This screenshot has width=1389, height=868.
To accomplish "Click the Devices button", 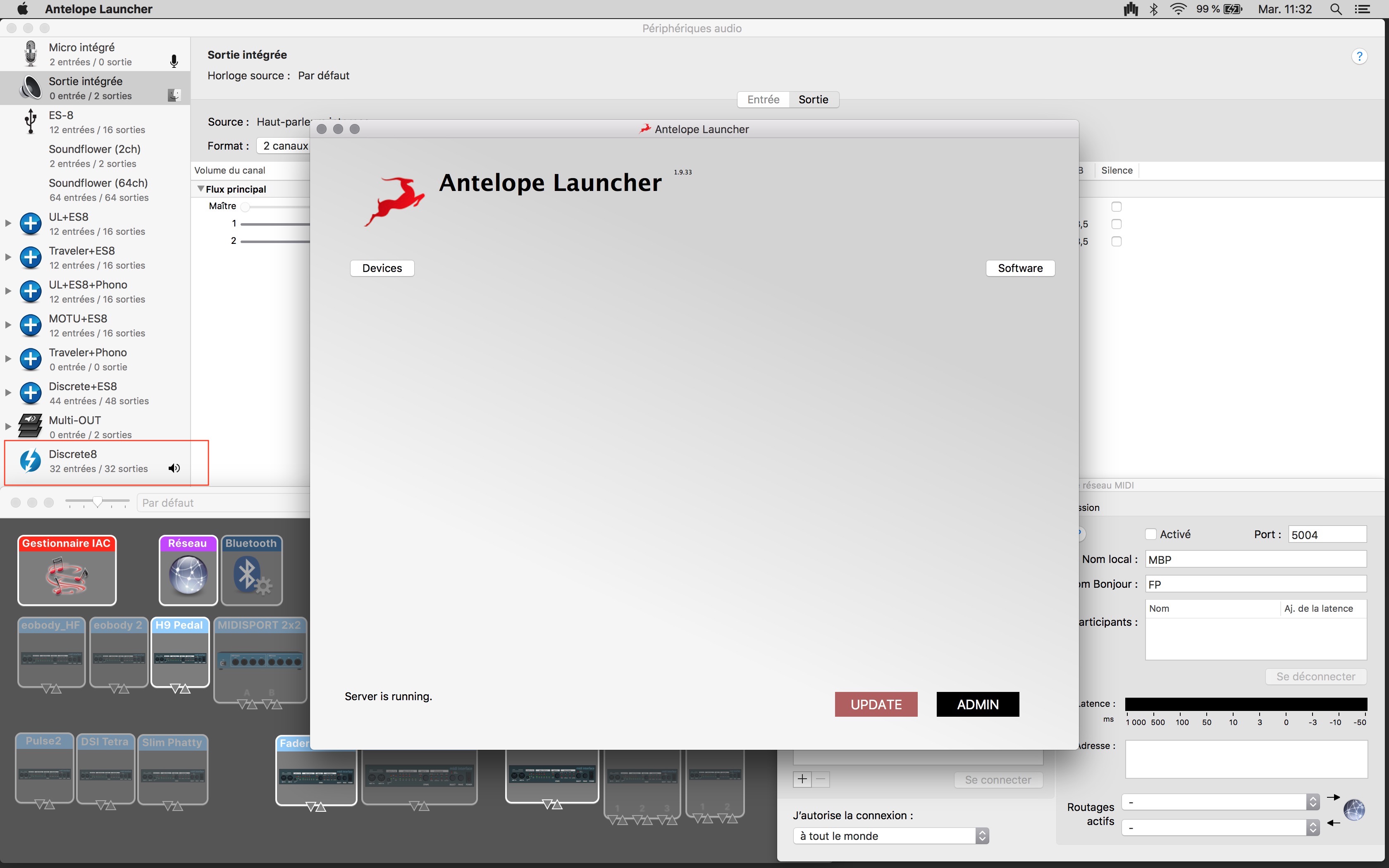I will pos(382,267).
